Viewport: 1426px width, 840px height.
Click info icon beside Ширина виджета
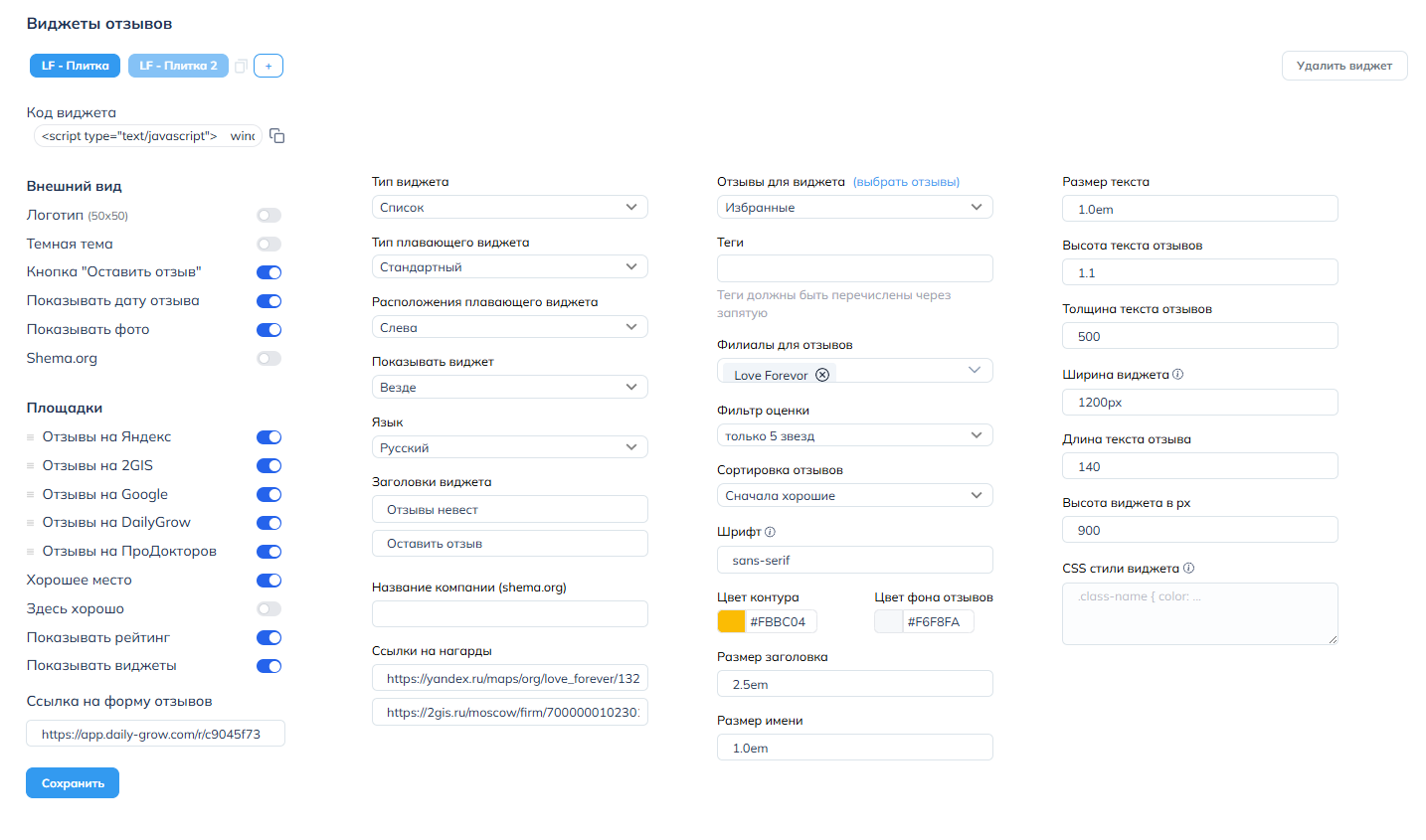coord(1178,375)
